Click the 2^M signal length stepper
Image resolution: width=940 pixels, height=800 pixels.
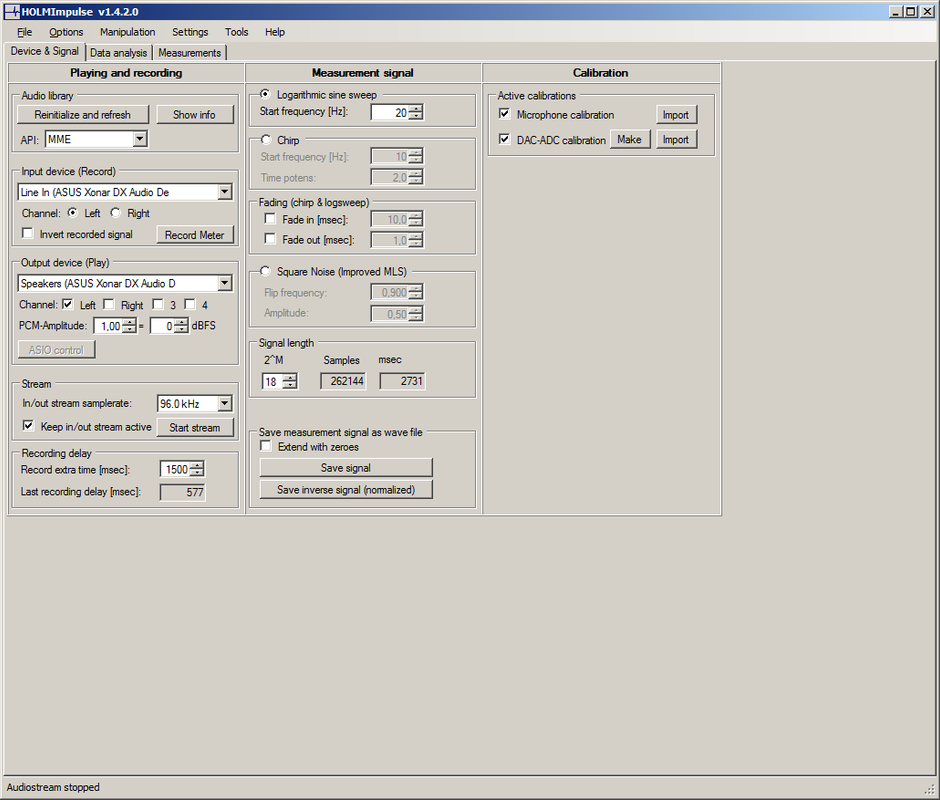tap(290, 381)
